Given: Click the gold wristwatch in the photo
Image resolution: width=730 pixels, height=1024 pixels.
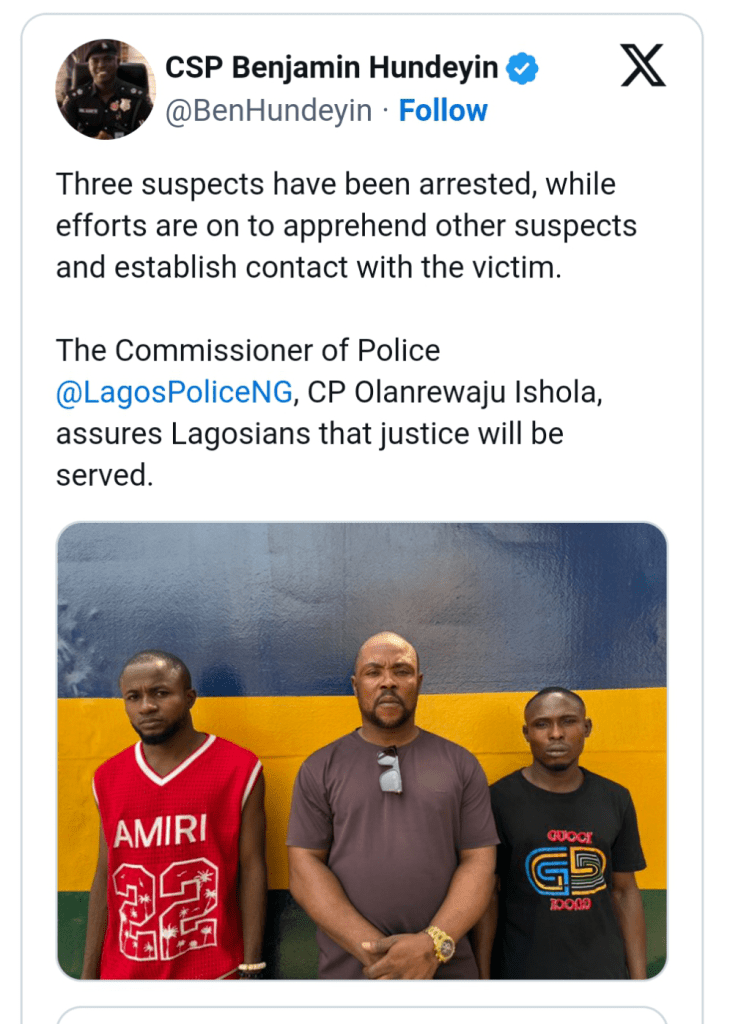Looking at the screenshot, I should (440, 943).
